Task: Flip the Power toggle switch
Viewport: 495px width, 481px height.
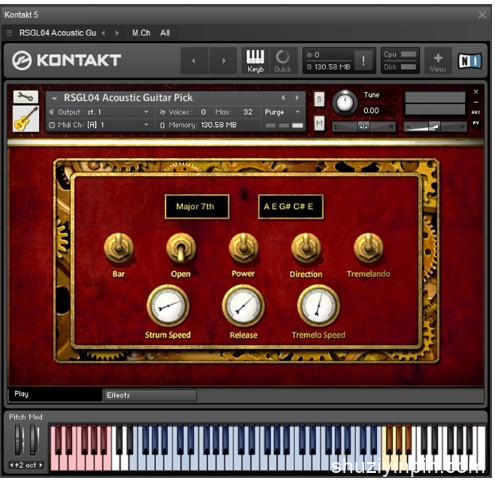Action: [243, 248]
